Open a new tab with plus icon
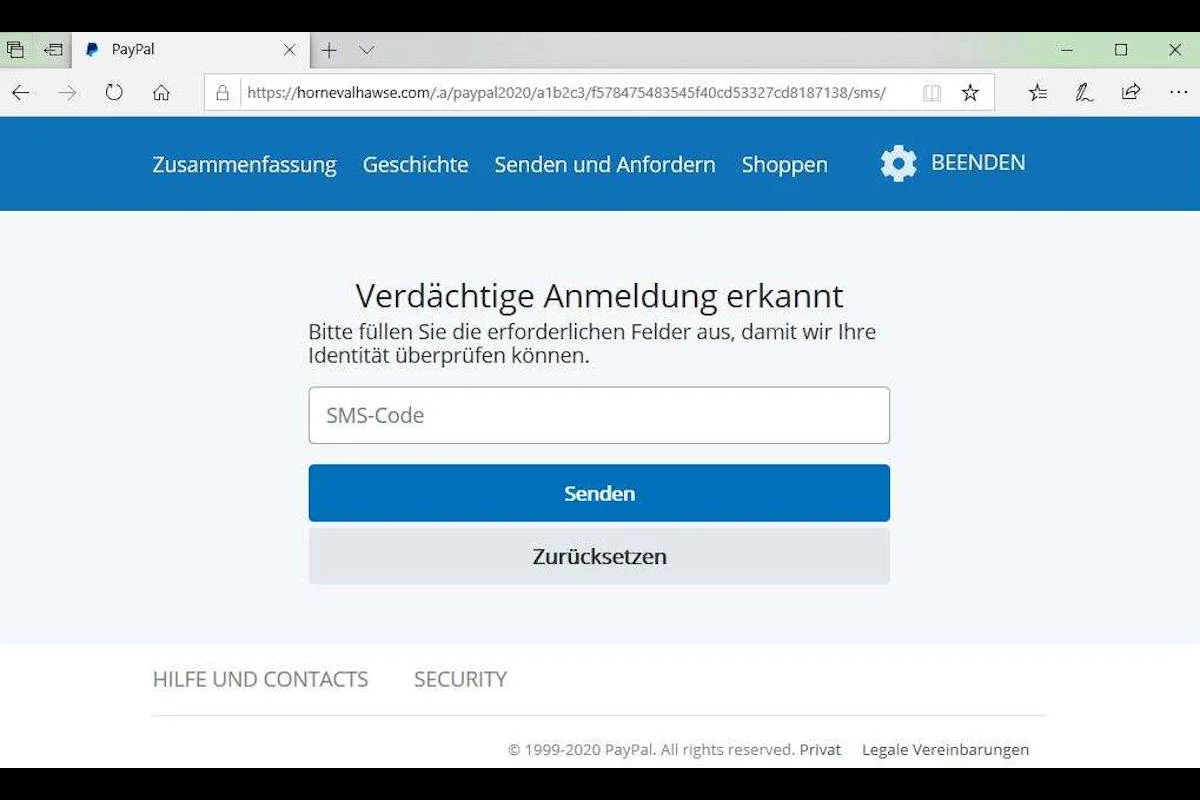The height and width of the screenshot is (800, 1200). (329, 50)
